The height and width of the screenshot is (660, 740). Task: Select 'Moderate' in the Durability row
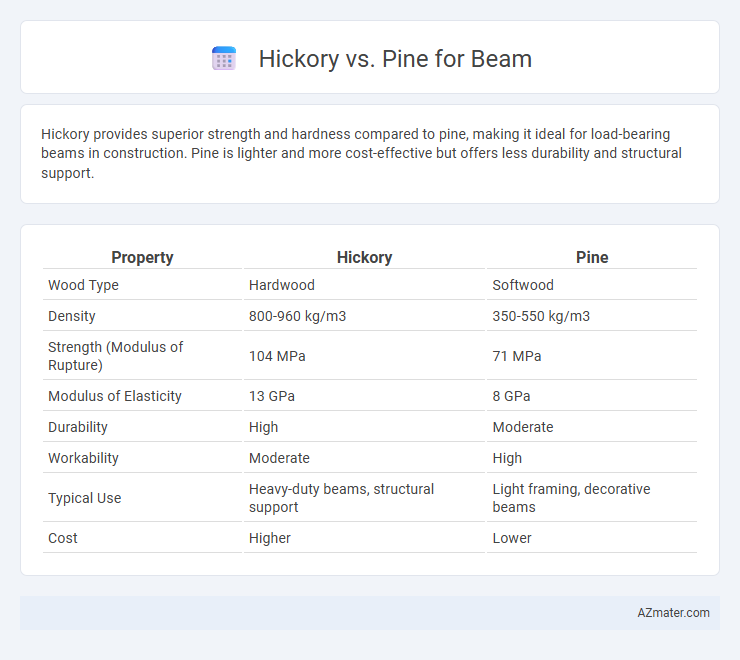coord(523,427)
